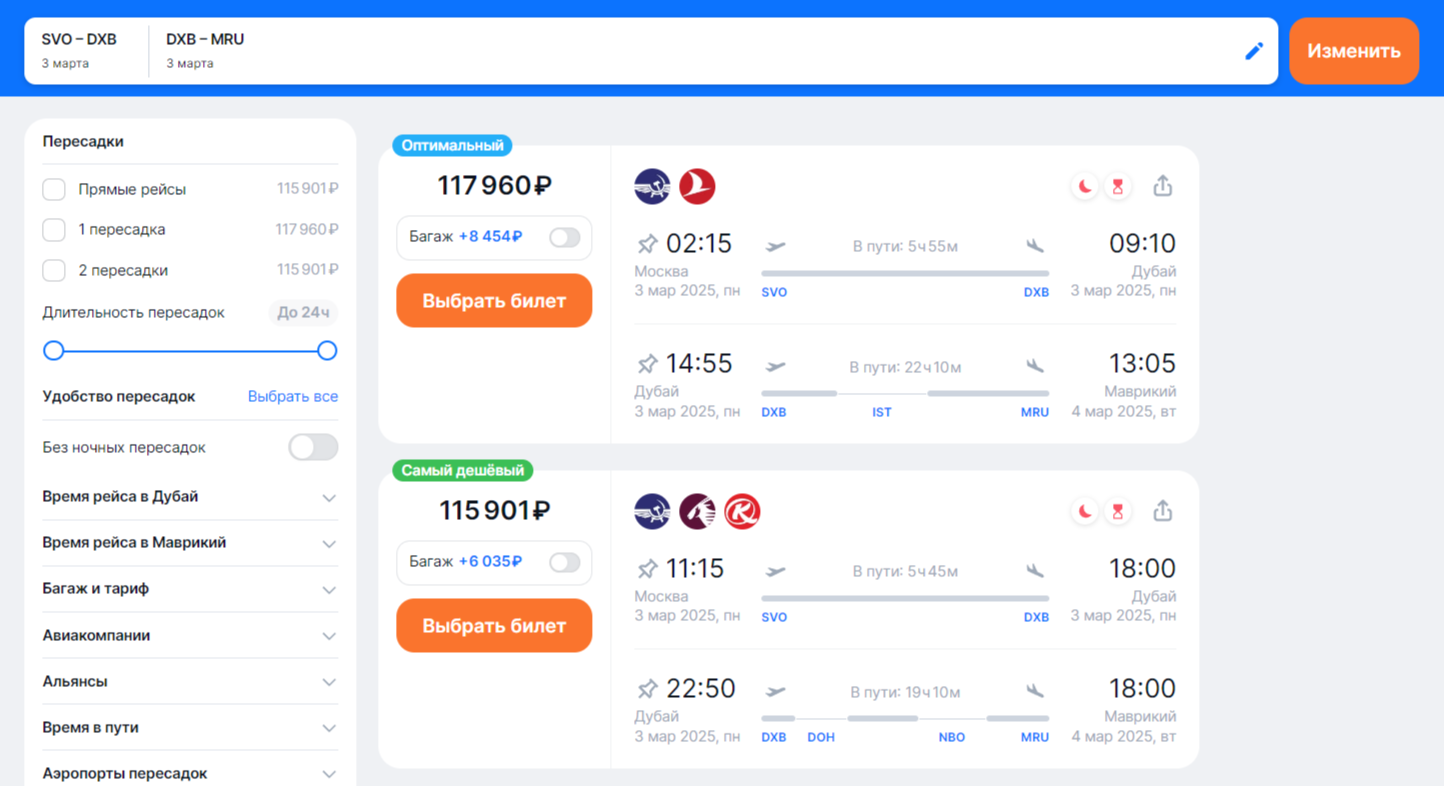The image size is (1444, 786).
Task: Click the right handle of transfer duration slider
Action: [x=327, y=351]
